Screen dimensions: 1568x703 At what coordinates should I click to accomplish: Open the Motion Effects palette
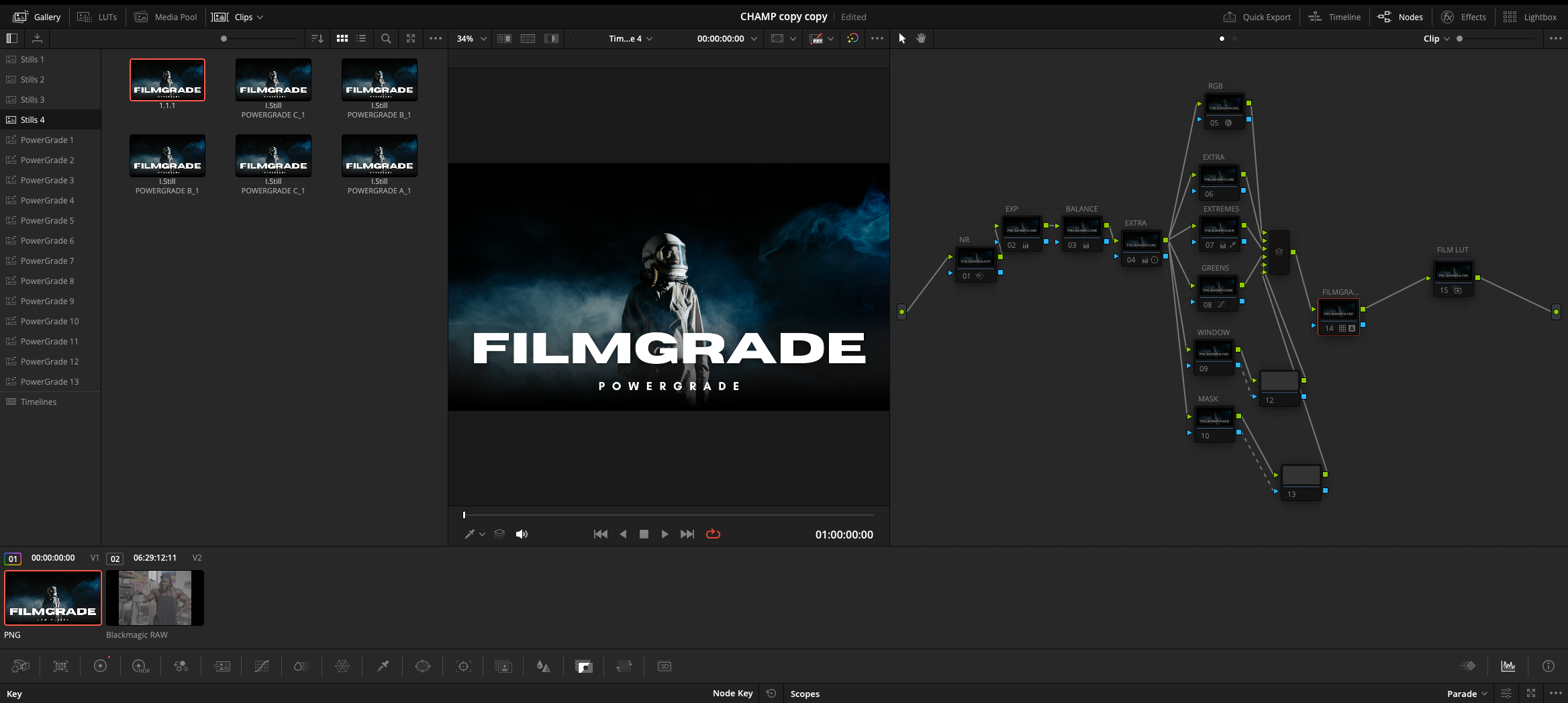(x=222, y=666)
